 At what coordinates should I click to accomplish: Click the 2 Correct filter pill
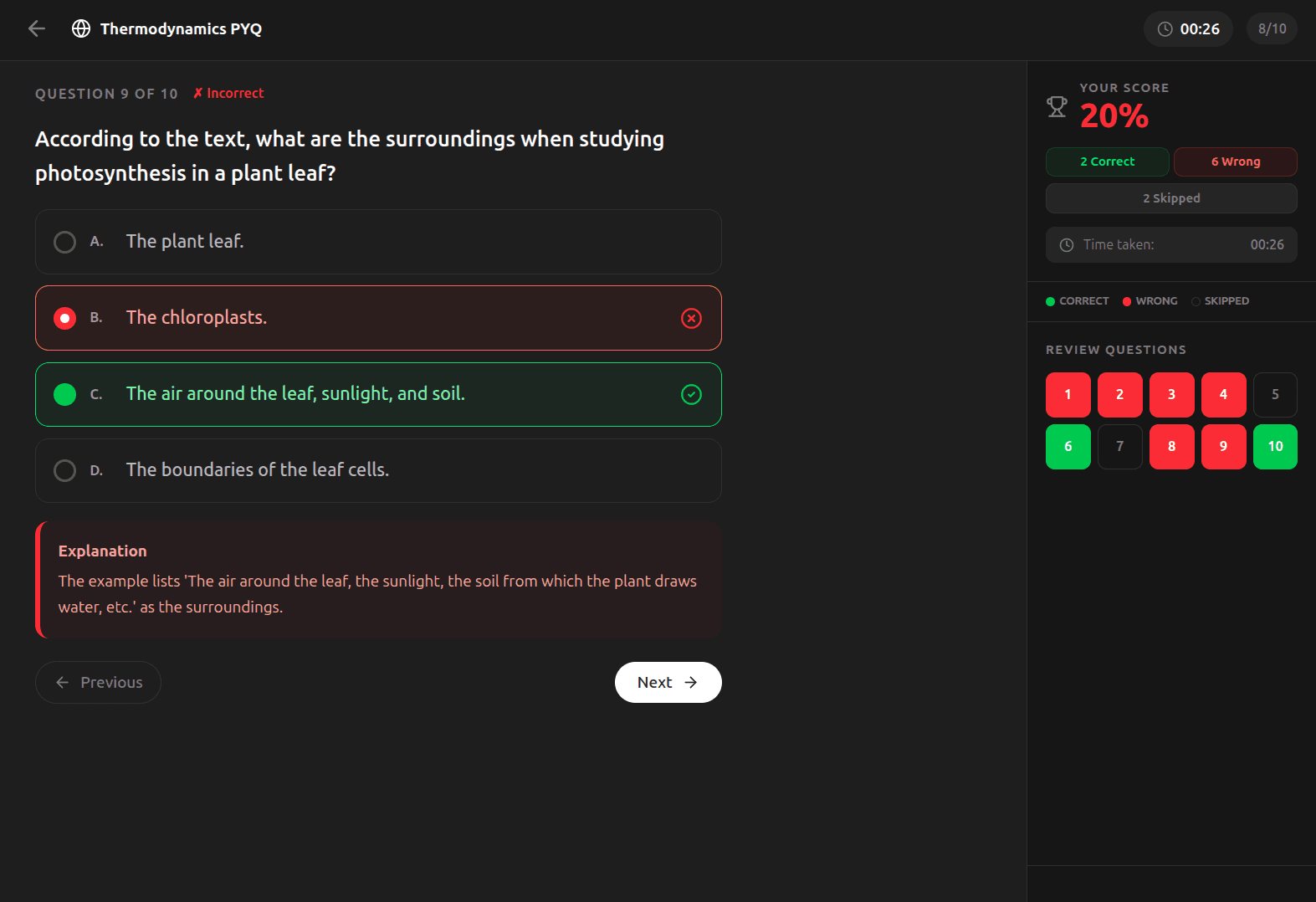pyautogui.click(x=1108, y=161)
